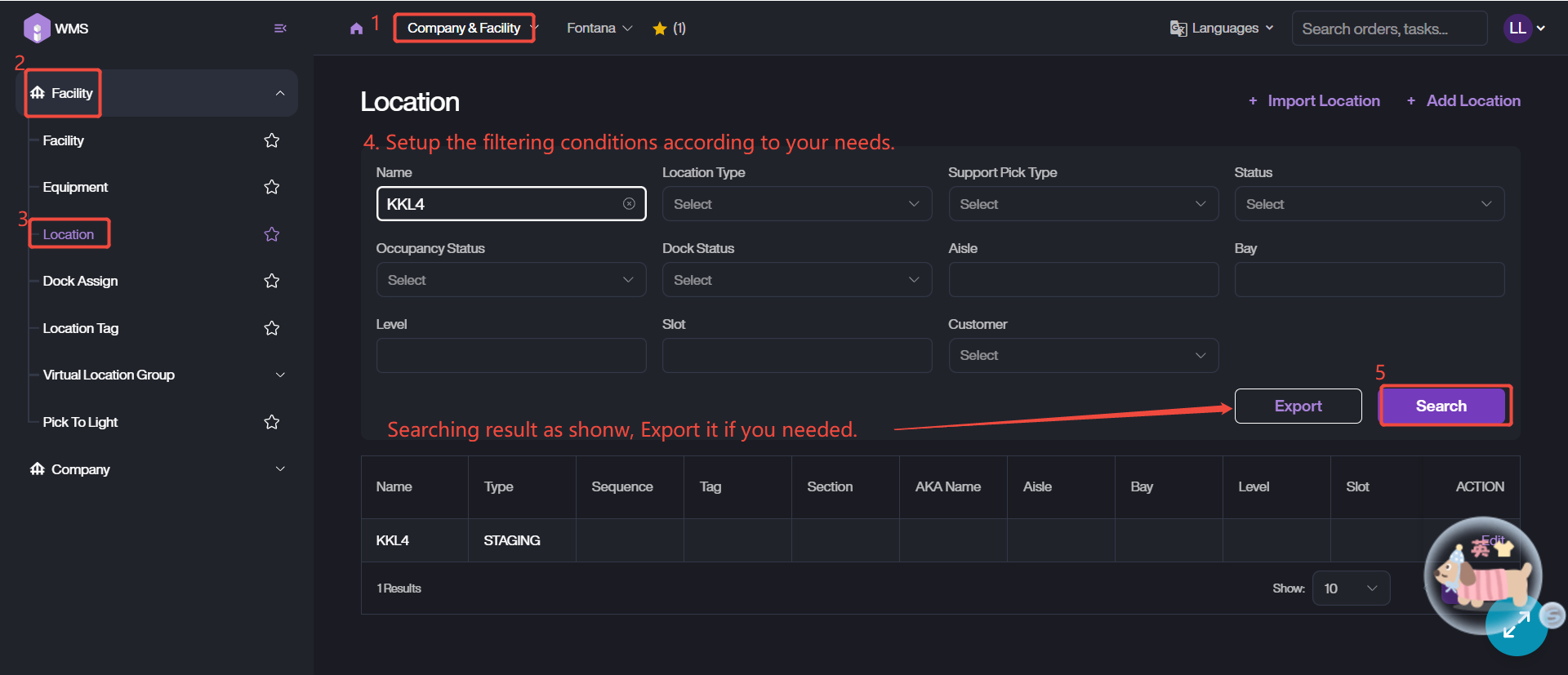Open Company & Facility top menu
Viewport: 1568px width, 675px height.
(464, 29)
